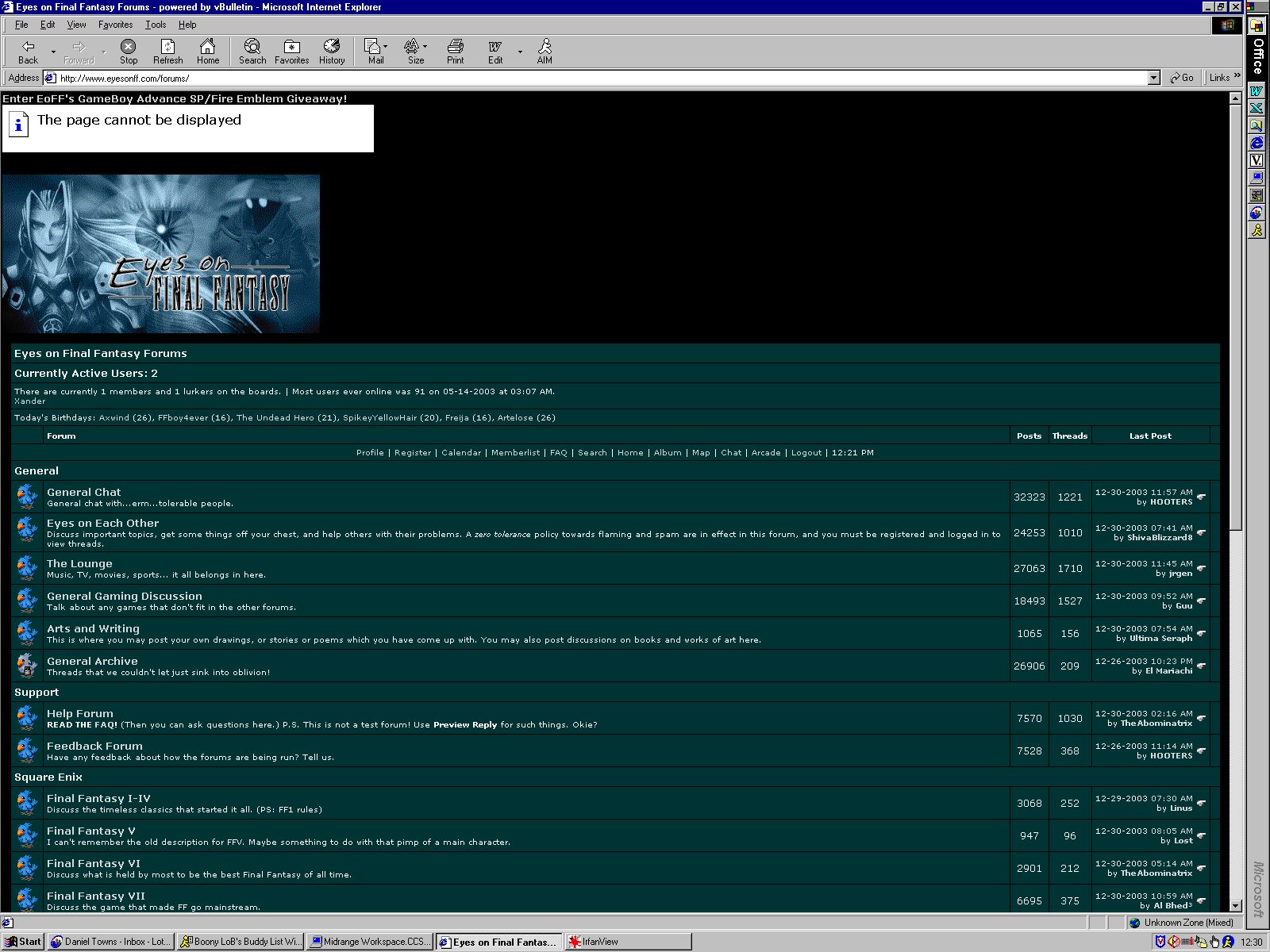Go to last post in The Lounge
The width and height of the screenshot is (1270, 952).
(x=1202, y=569)
